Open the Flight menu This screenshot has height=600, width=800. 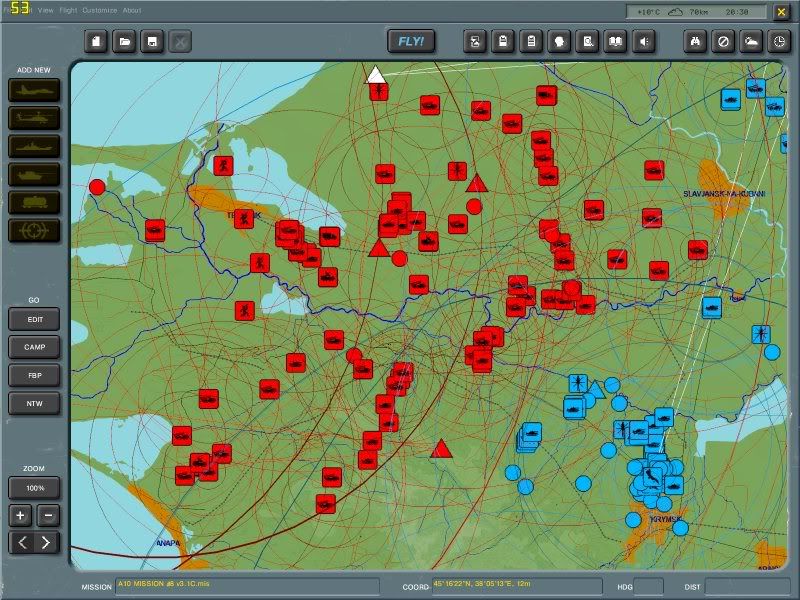coord(68,10)
